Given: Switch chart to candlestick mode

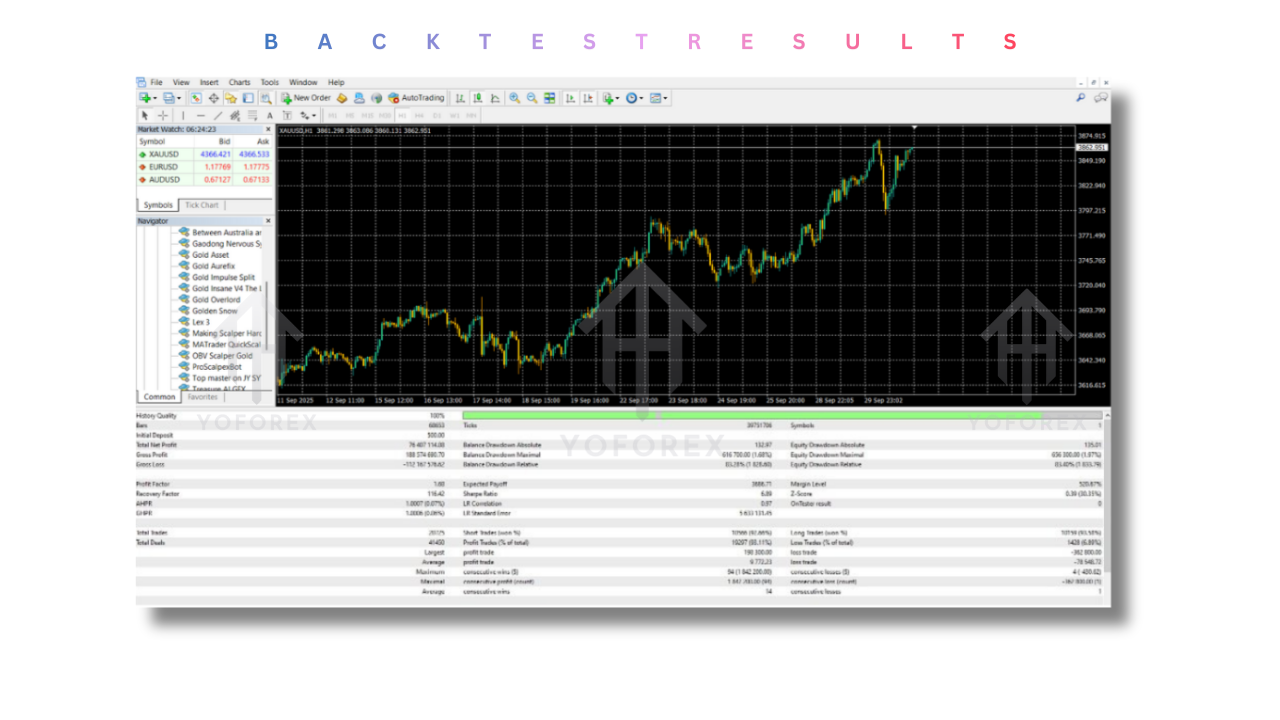Looking at the screenshot, I should [477, 98].
